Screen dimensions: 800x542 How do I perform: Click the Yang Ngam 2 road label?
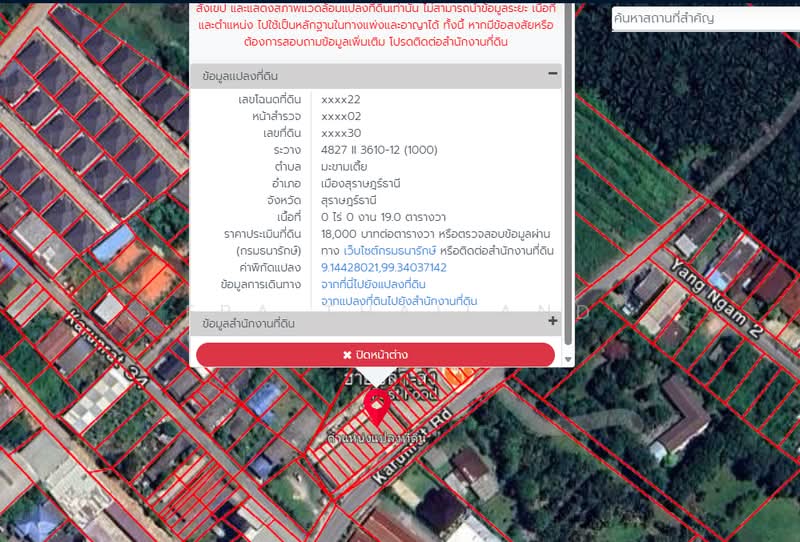715,298
